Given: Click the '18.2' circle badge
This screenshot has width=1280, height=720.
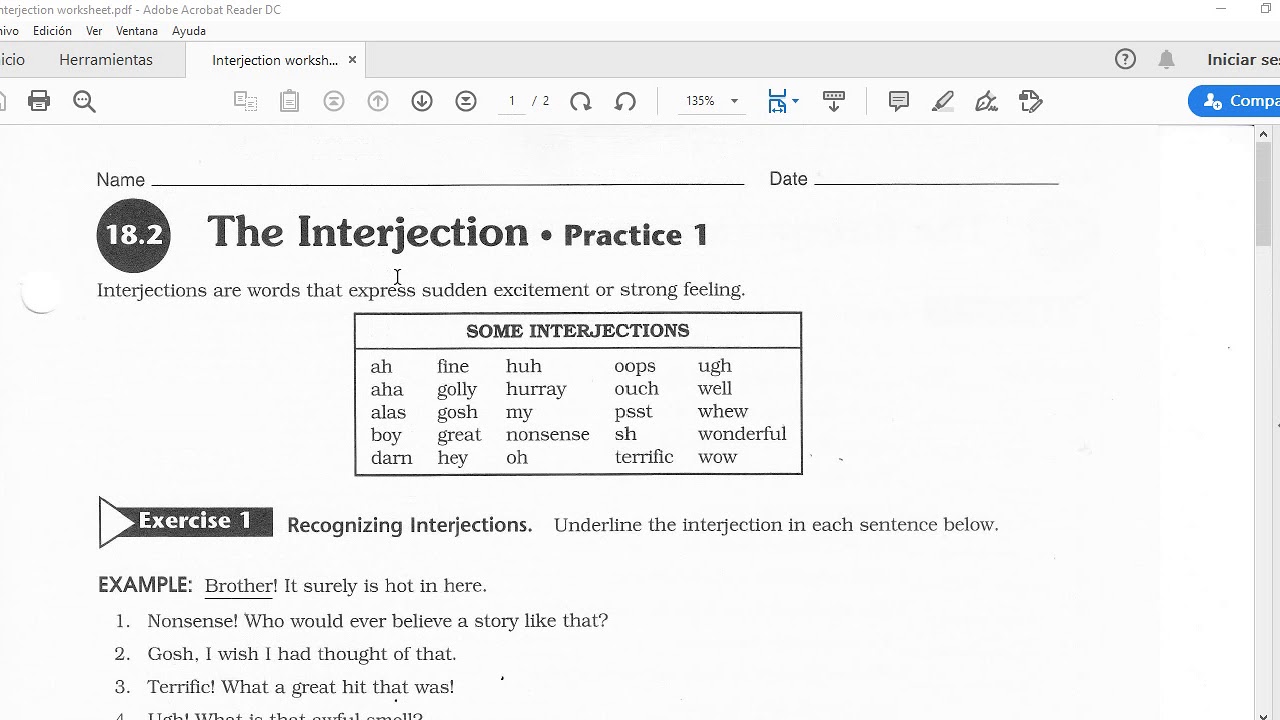Looking at the screenshot, I should [133, 235].
